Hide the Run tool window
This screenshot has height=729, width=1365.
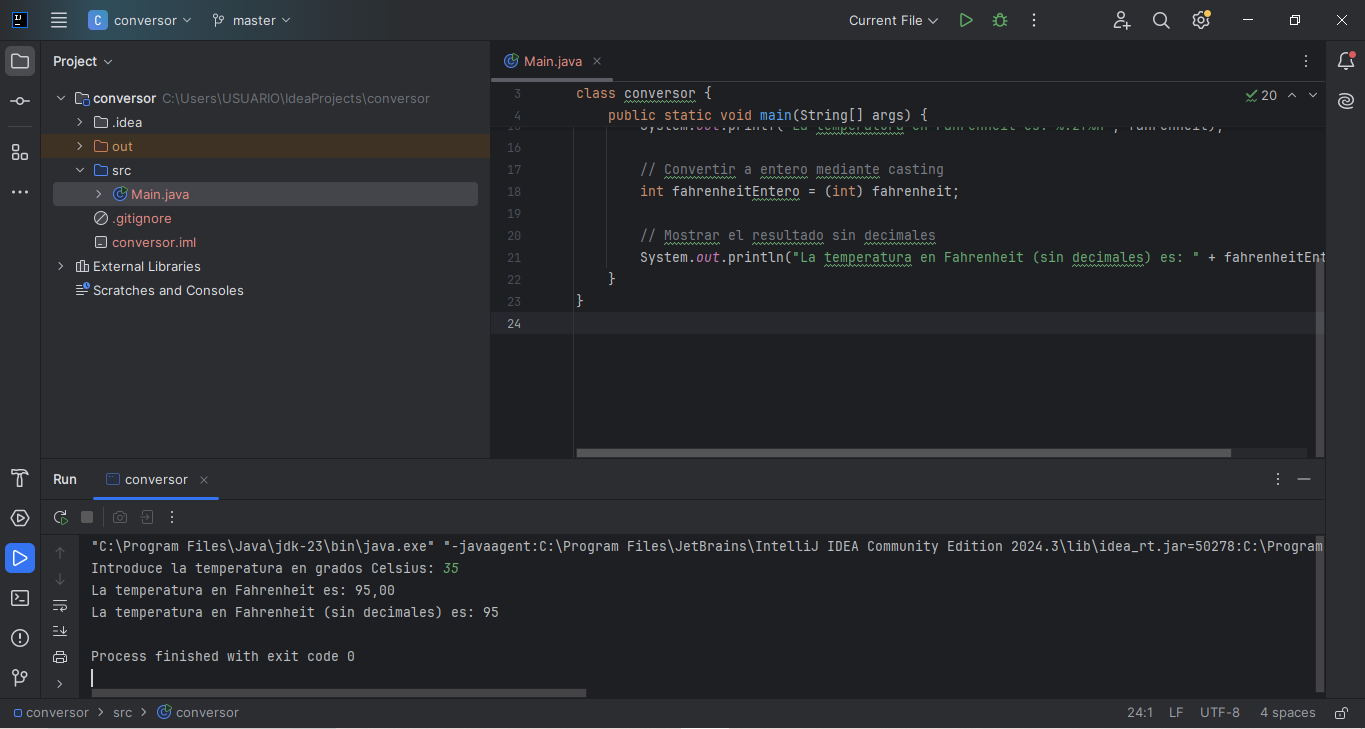[x=1304, y=479]
